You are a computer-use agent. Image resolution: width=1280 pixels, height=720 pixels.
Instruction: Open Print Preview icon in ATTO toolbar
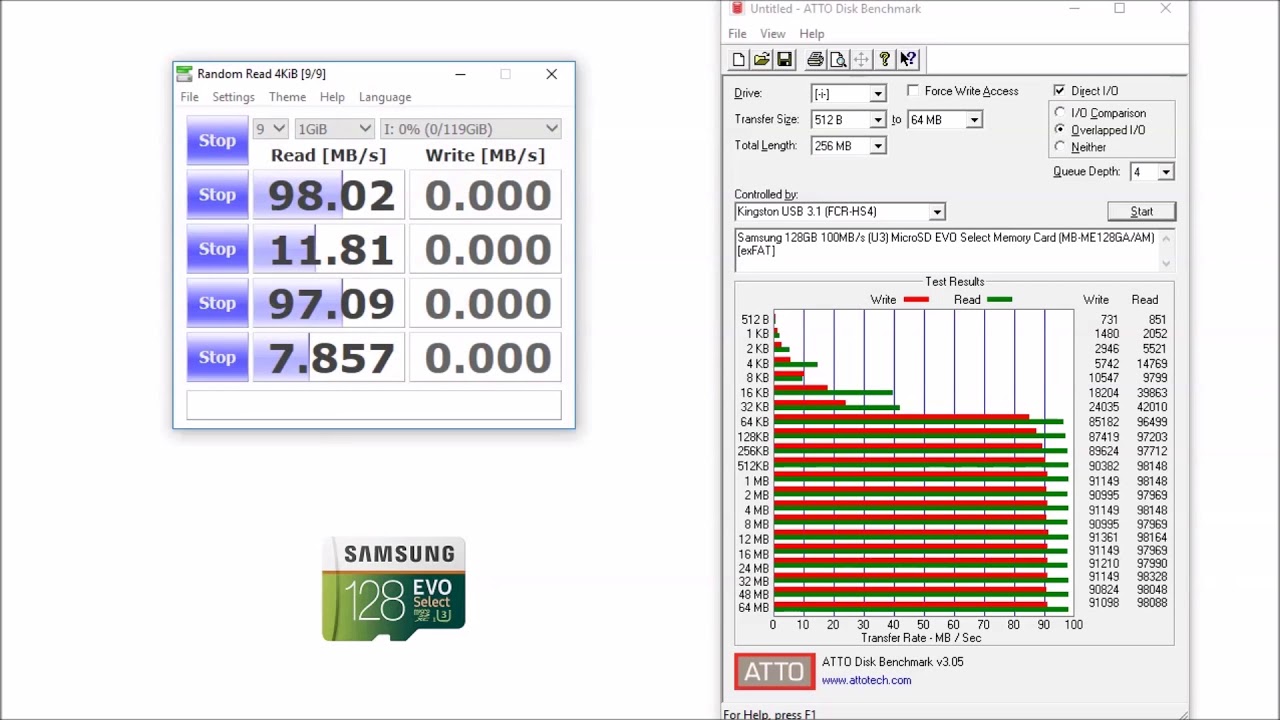(x=838, y=60)
